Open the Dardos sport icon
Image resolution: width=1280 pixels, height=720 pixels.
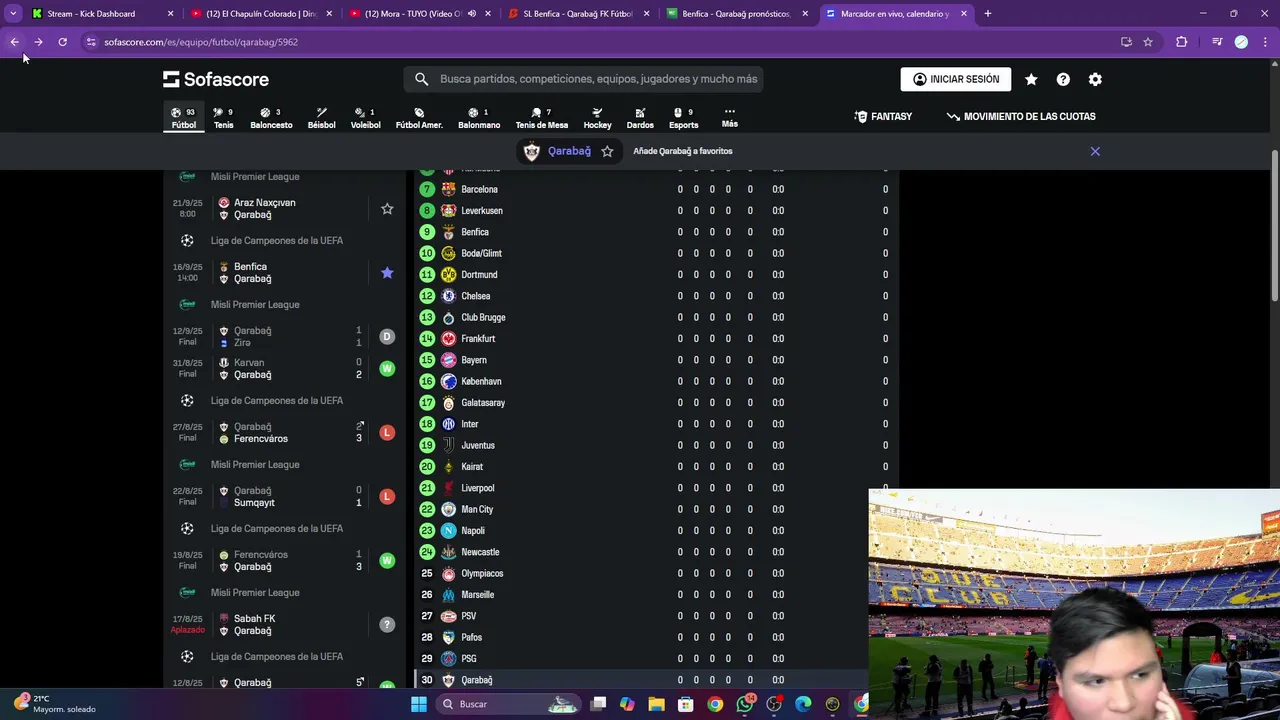tap(640, 118)
